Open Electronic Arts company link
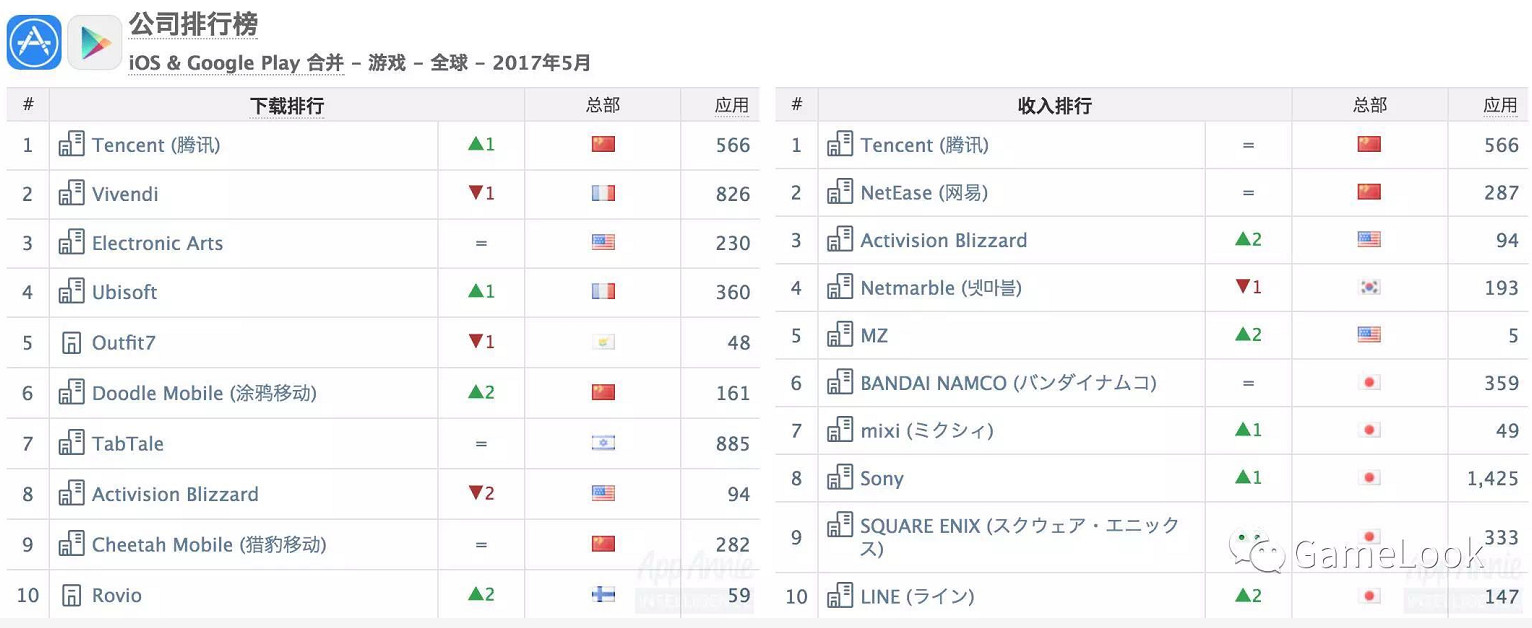This screenshot has height=628, width=1532. coord(157,243)
